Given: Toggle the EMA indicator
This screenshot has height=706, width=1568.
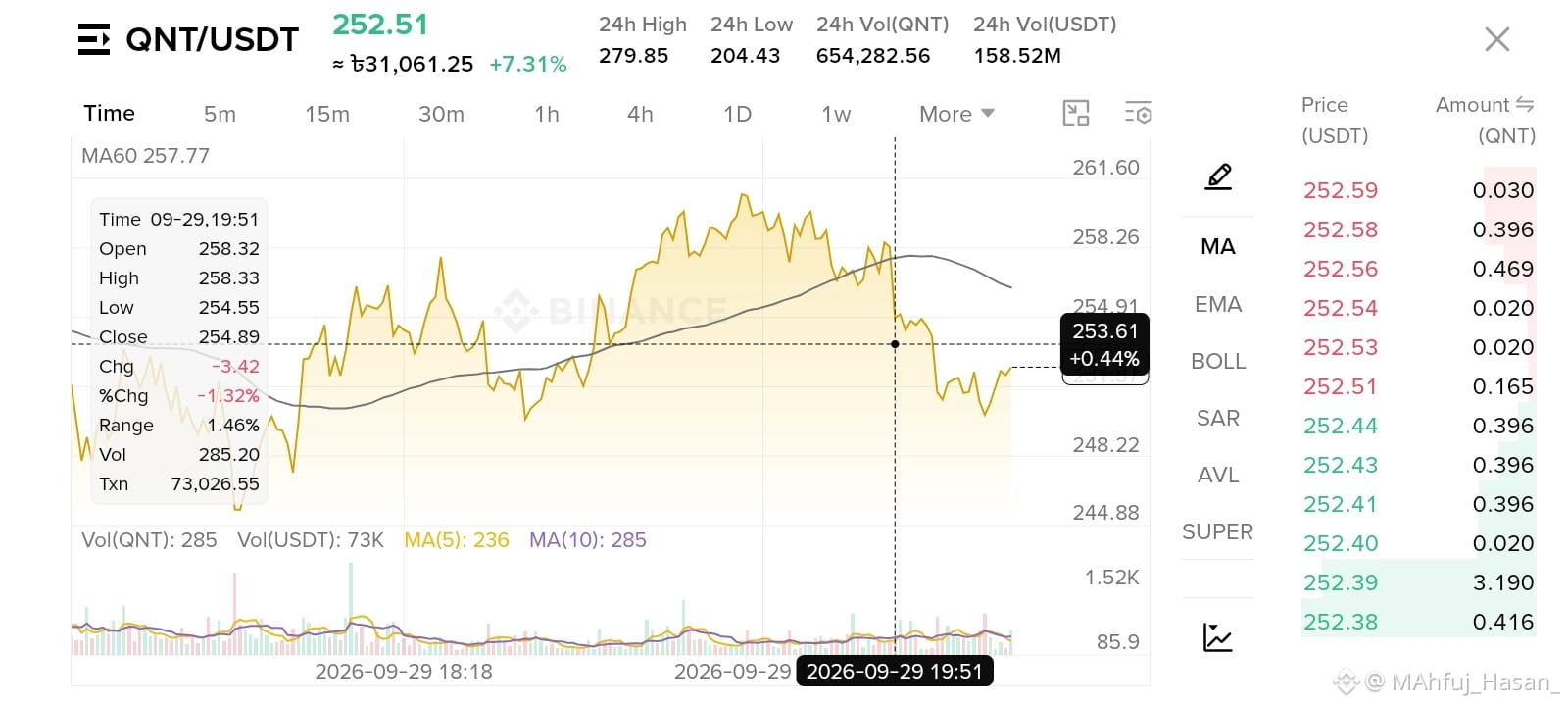Looking at the screenshot, I should click(1218, 304).
